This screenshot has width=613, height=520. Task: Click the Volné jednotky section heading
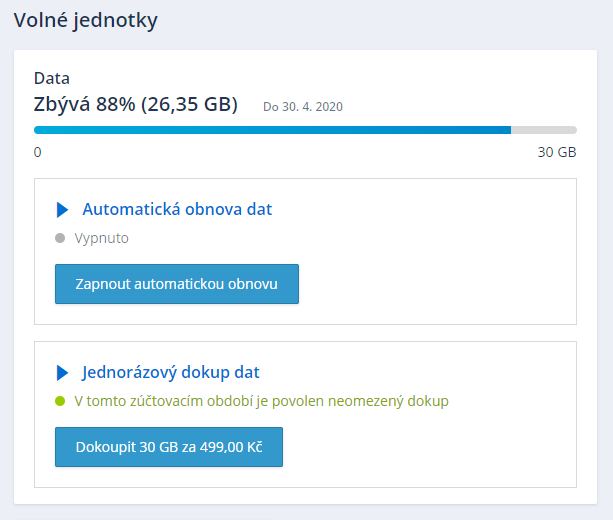pos(86,20)
